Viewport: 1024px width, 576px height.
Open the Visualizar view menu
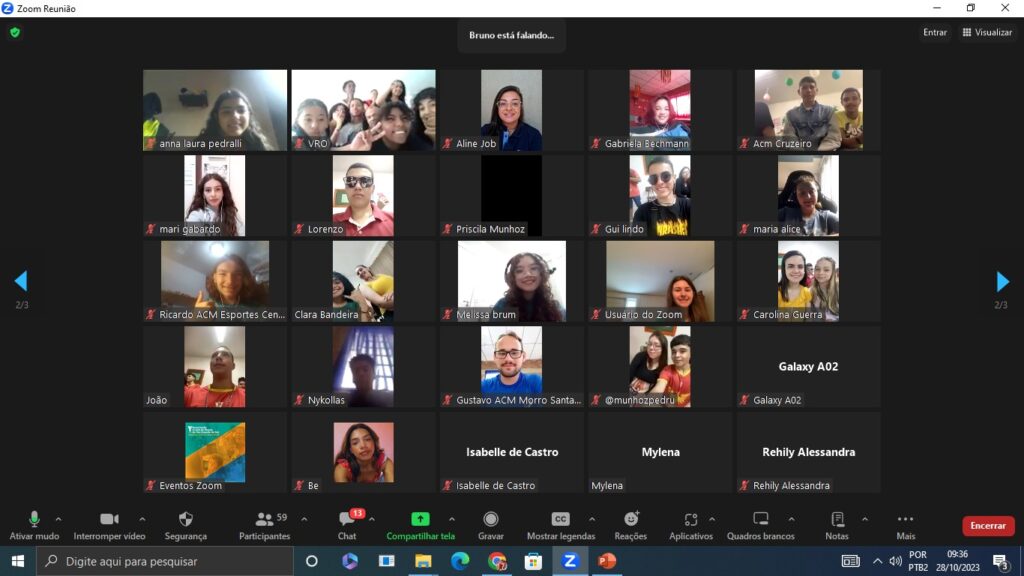pyautogui.click(x=987, y=32)
